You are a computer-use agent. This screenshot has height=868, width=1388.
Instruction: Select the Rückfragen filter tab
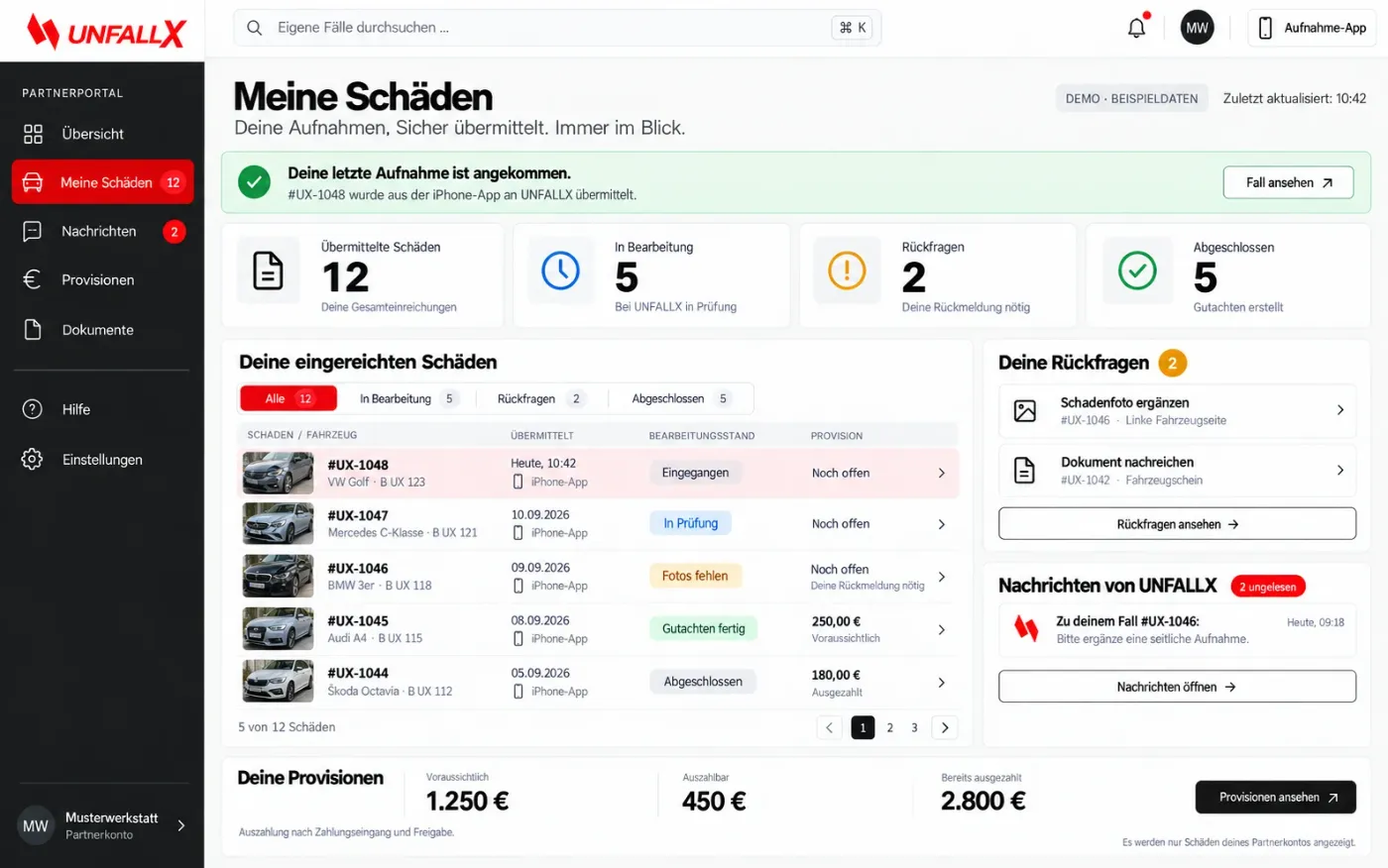click(x=540, y=398)
